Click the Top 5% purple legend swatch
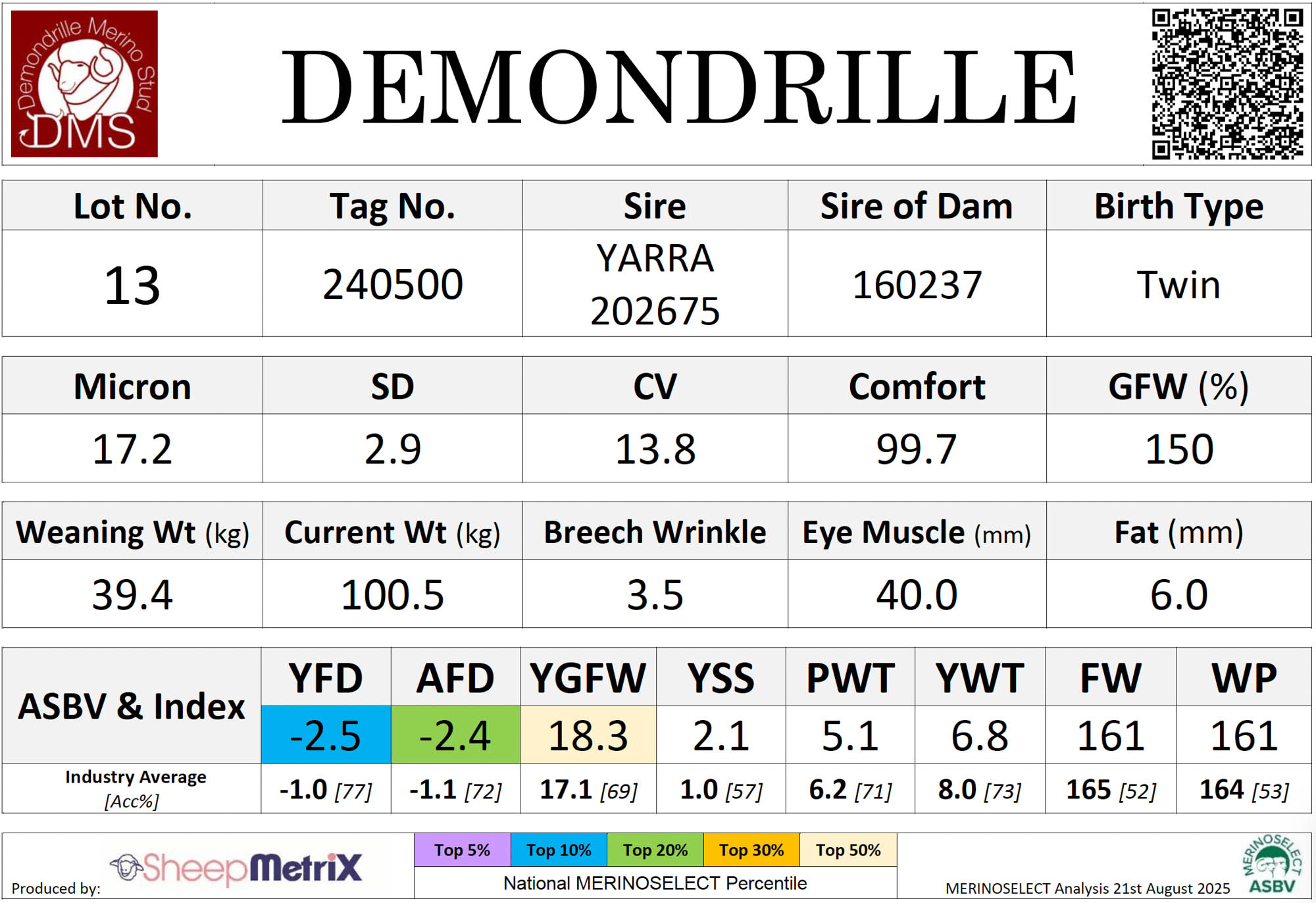 tap(462, 850)
